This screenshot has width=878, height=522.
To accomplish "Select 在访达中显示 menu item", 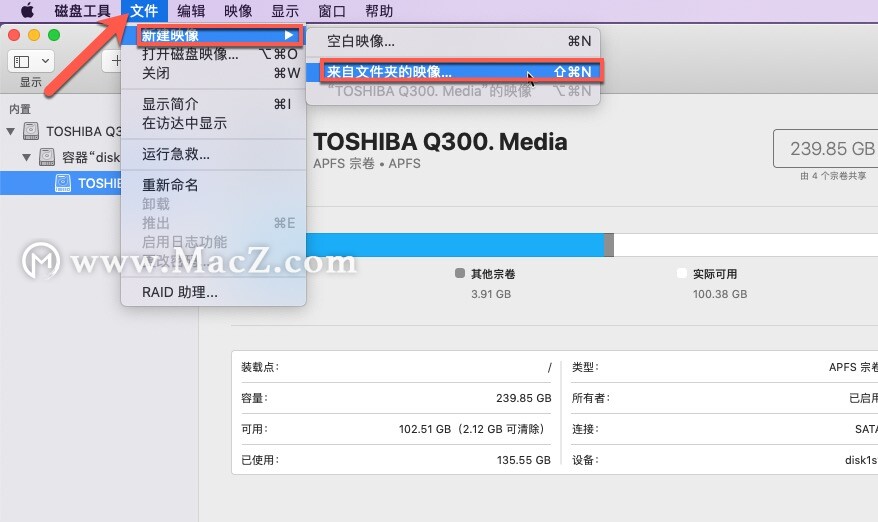I will point(213,123).
